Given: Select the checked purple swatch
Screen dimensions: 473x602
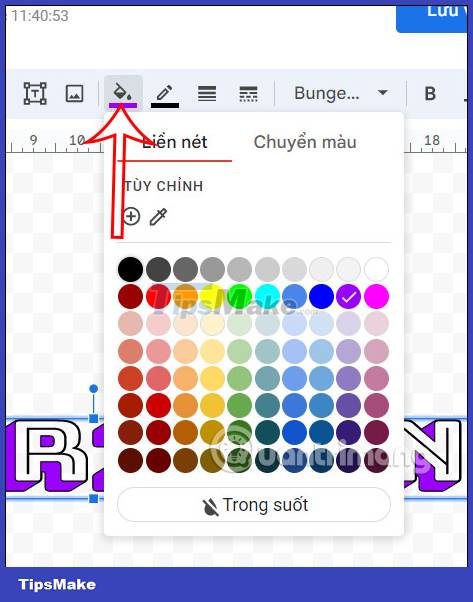Looking at the screenshot, I should pos(349,296).
